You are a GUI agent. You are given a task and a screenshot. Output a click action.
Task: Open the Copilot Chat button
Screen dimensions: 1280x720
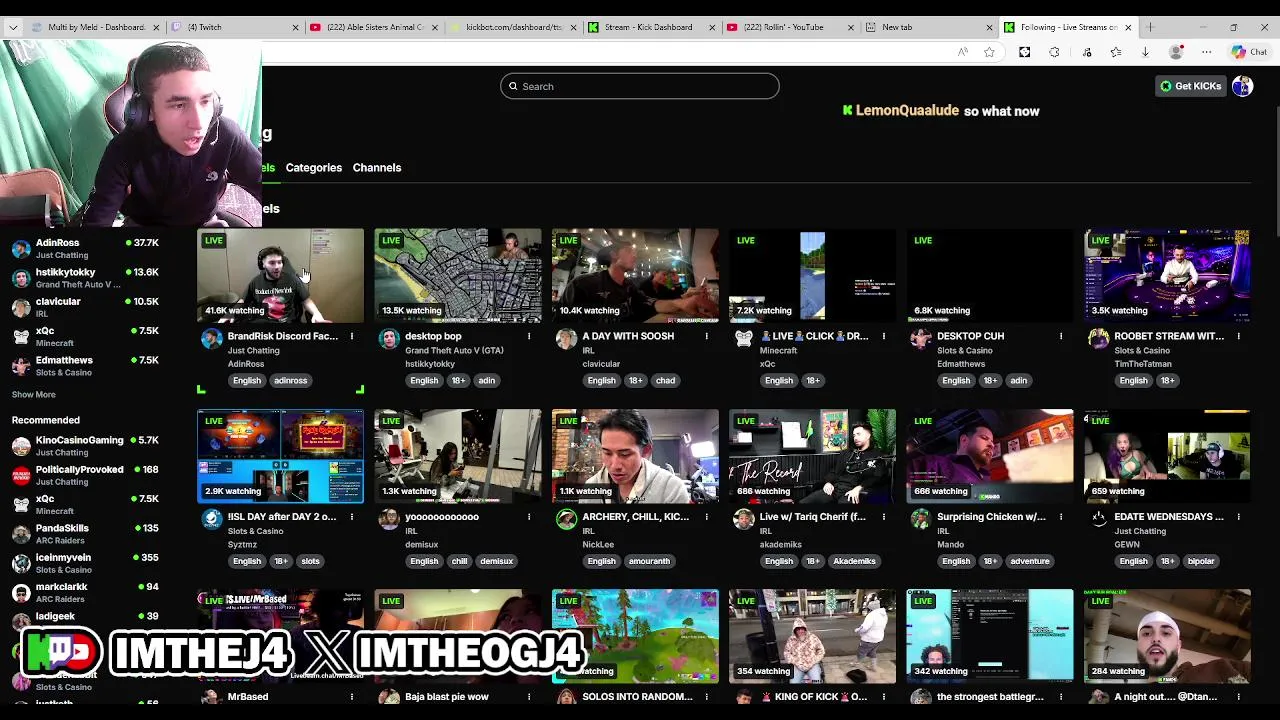(x=1250, y=52)
